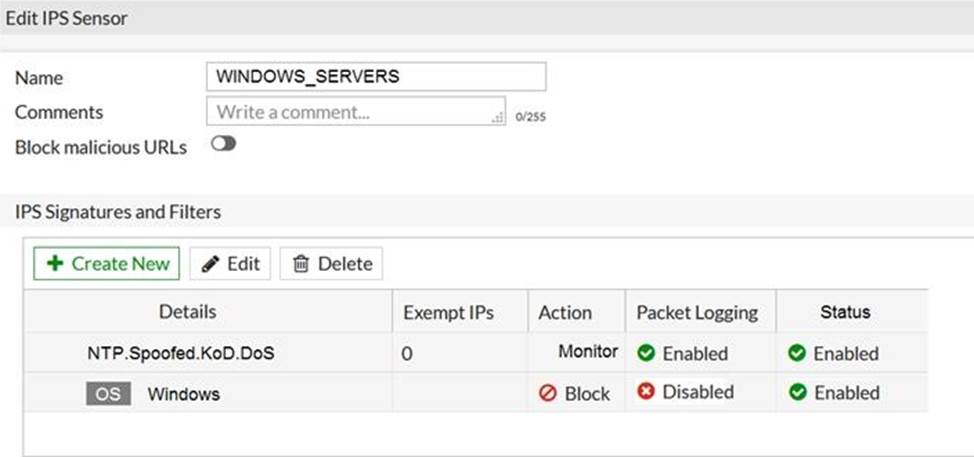Click the Details column header

coord(187,312)
